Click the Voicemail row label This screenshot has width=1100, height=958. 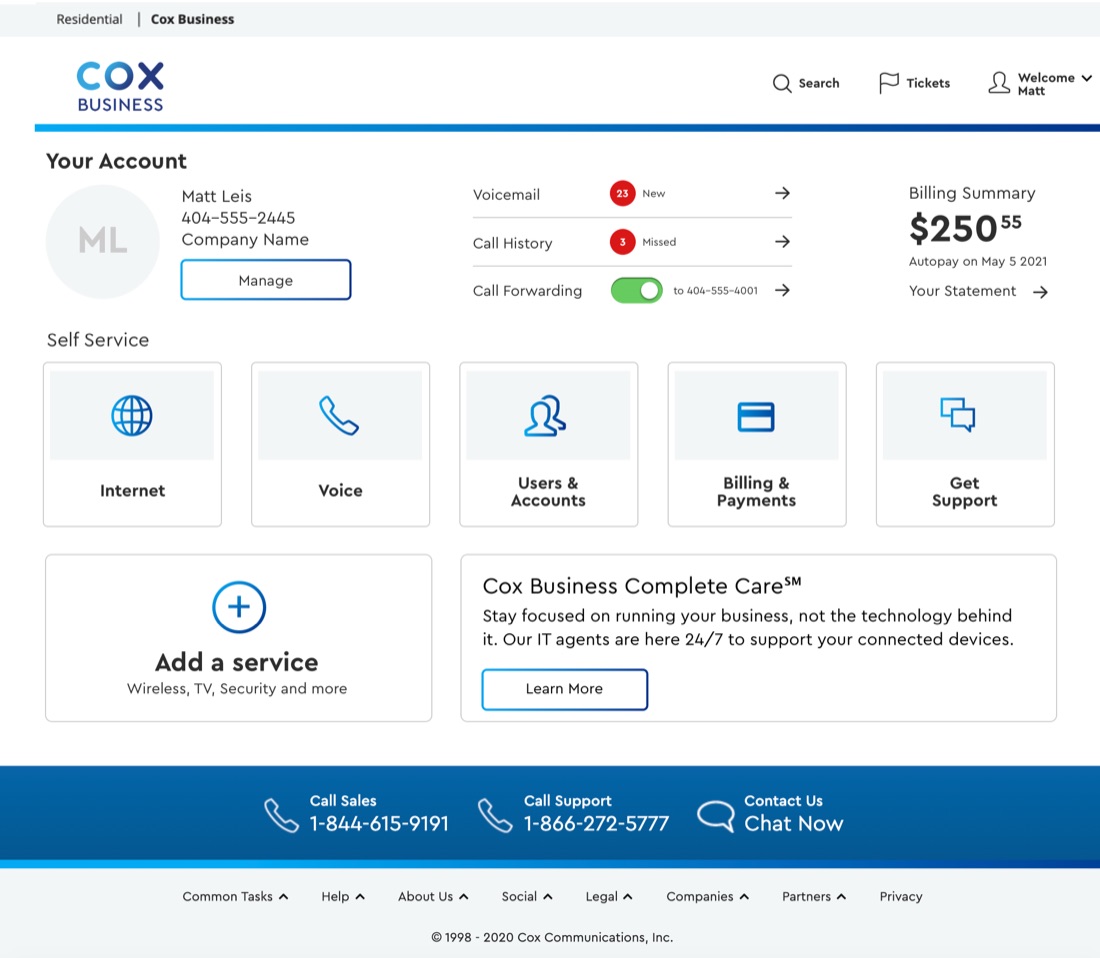point(507,194)
